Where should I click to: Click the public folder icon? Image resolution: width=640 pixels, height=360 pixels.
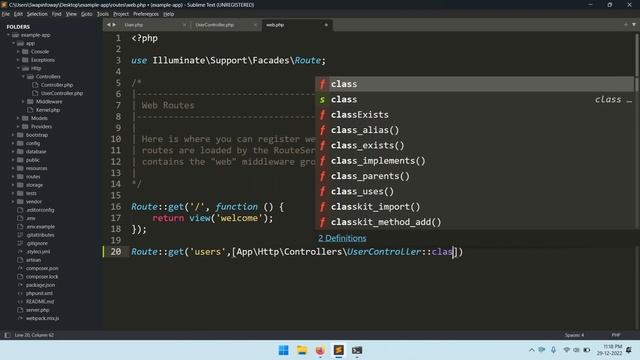(20, 160)
